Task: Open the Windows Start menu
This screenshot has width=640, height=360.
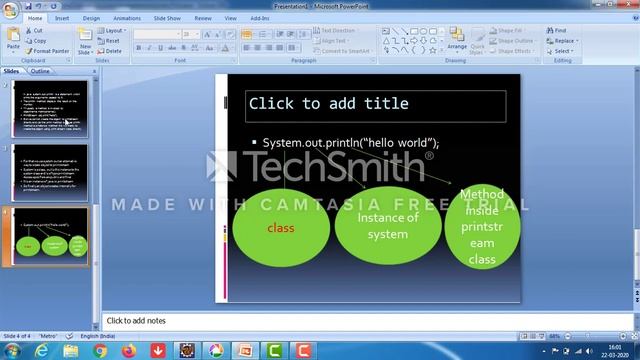Action: pyautogui.click(x=12, y=351)
